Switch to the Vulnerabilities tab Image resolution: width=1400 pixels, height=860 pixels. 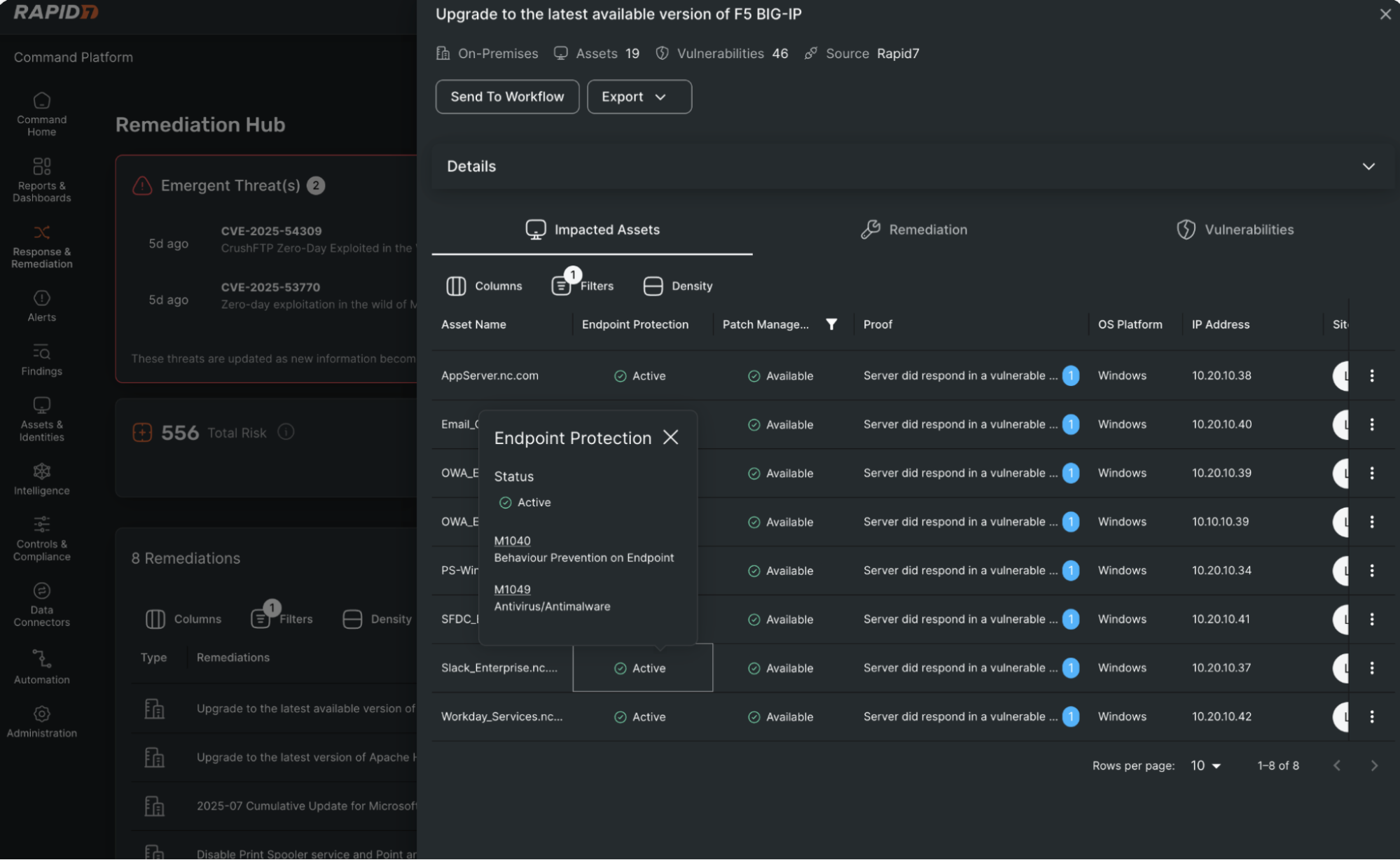(x=1235, y=230)
